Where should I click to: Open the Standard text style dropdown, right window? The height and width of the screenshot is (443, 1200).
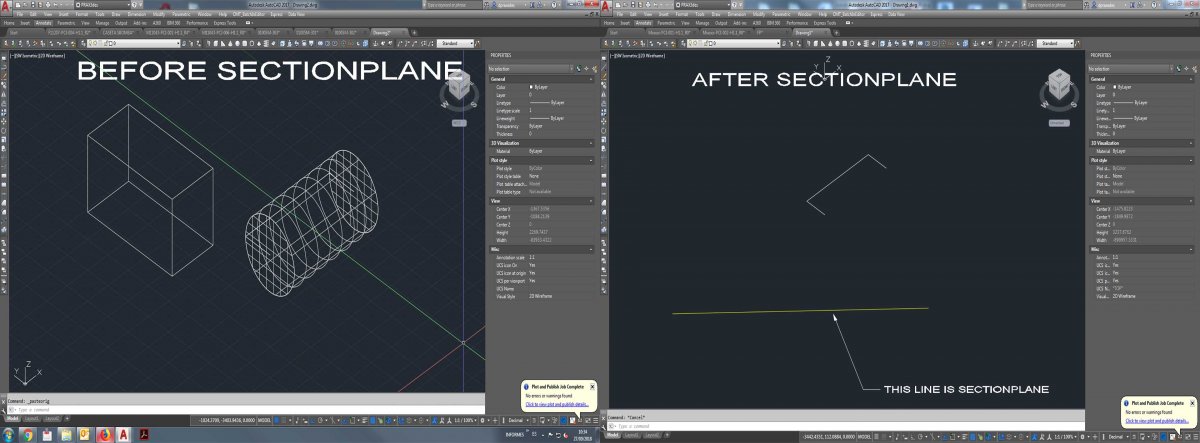[1055, 43]
